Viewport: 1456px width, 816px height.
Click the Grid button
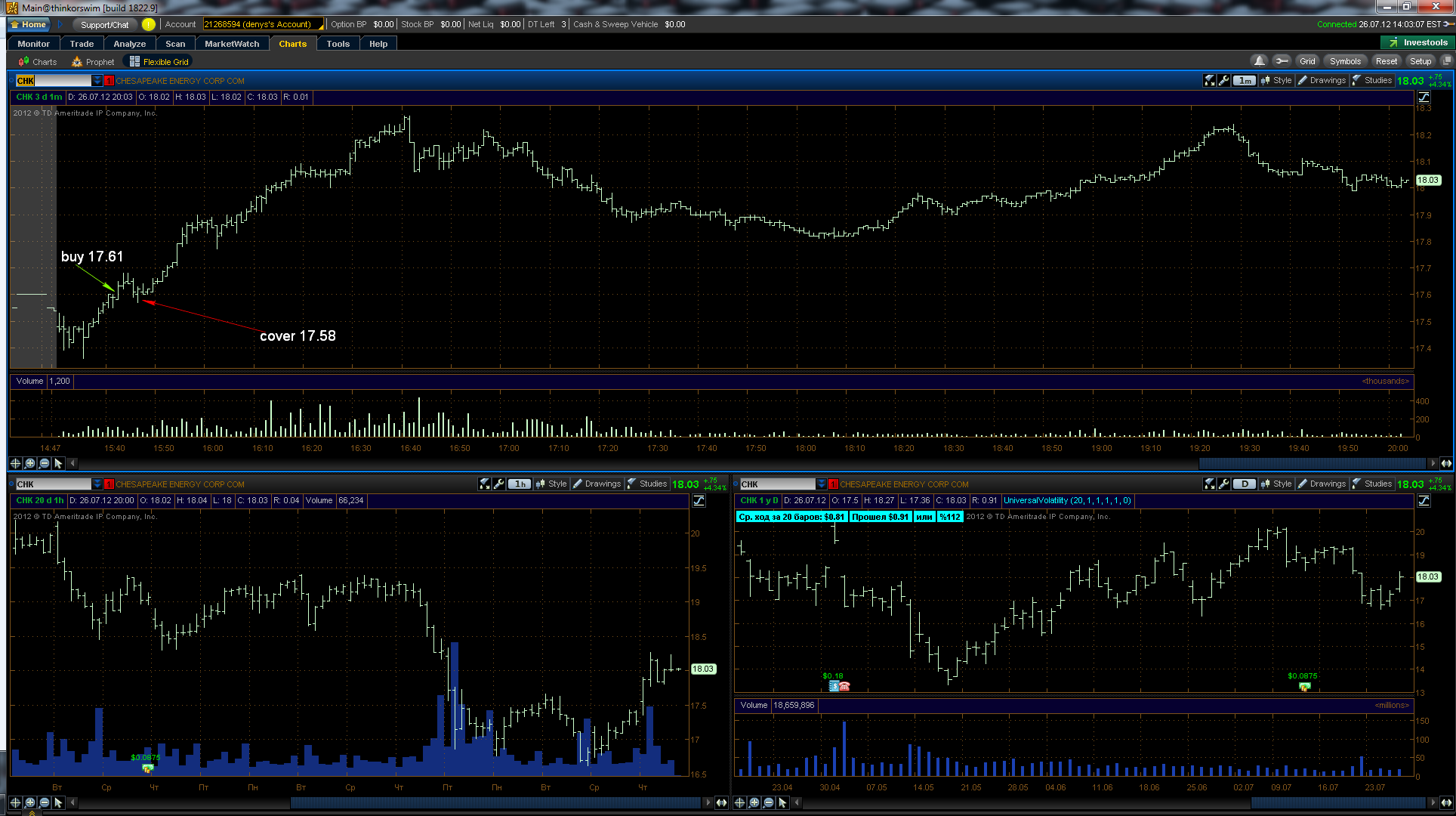[1307, 61]
